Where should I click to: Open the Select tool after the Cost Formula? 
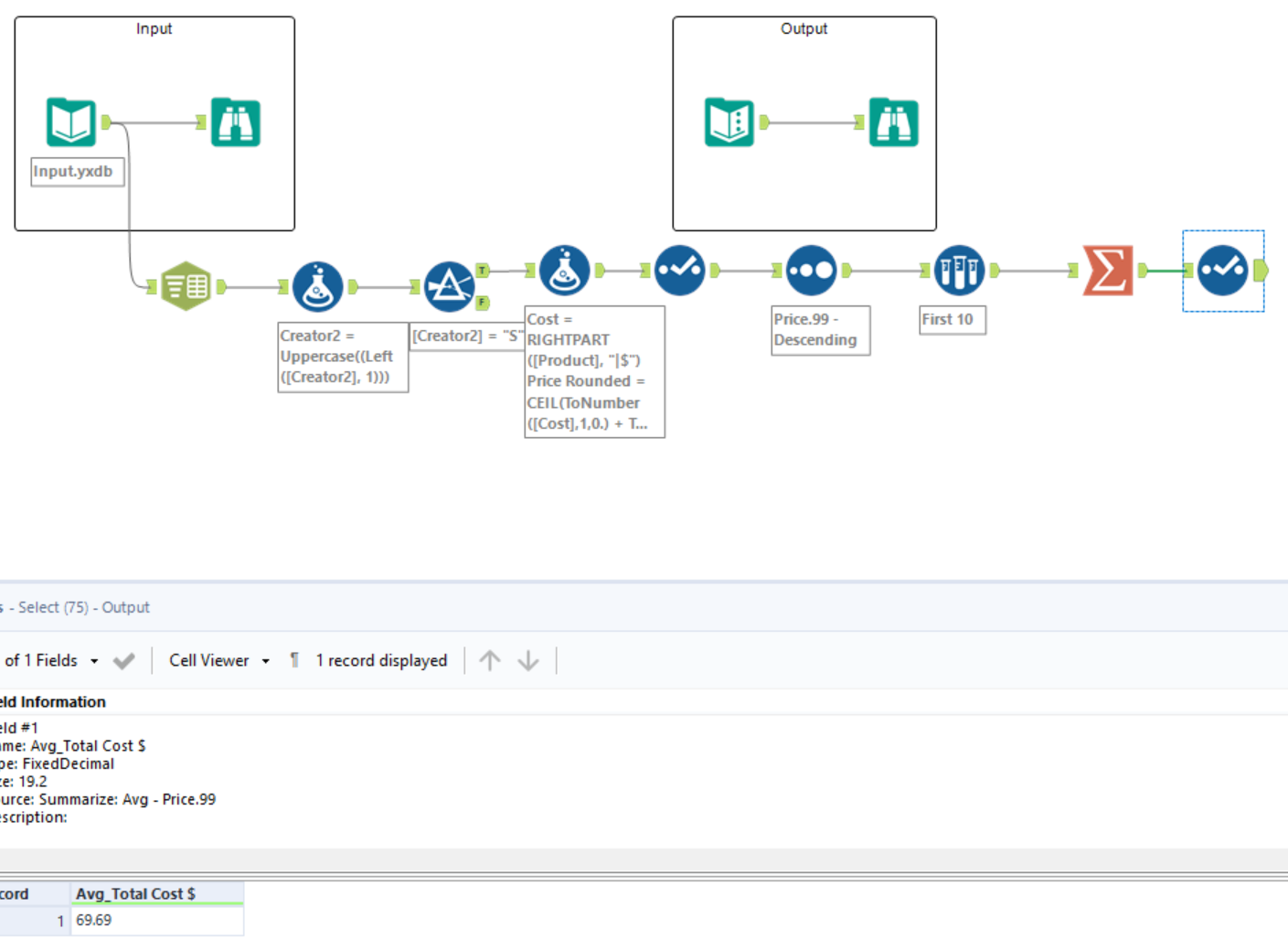pyautogui.click(x=679, y=271)
